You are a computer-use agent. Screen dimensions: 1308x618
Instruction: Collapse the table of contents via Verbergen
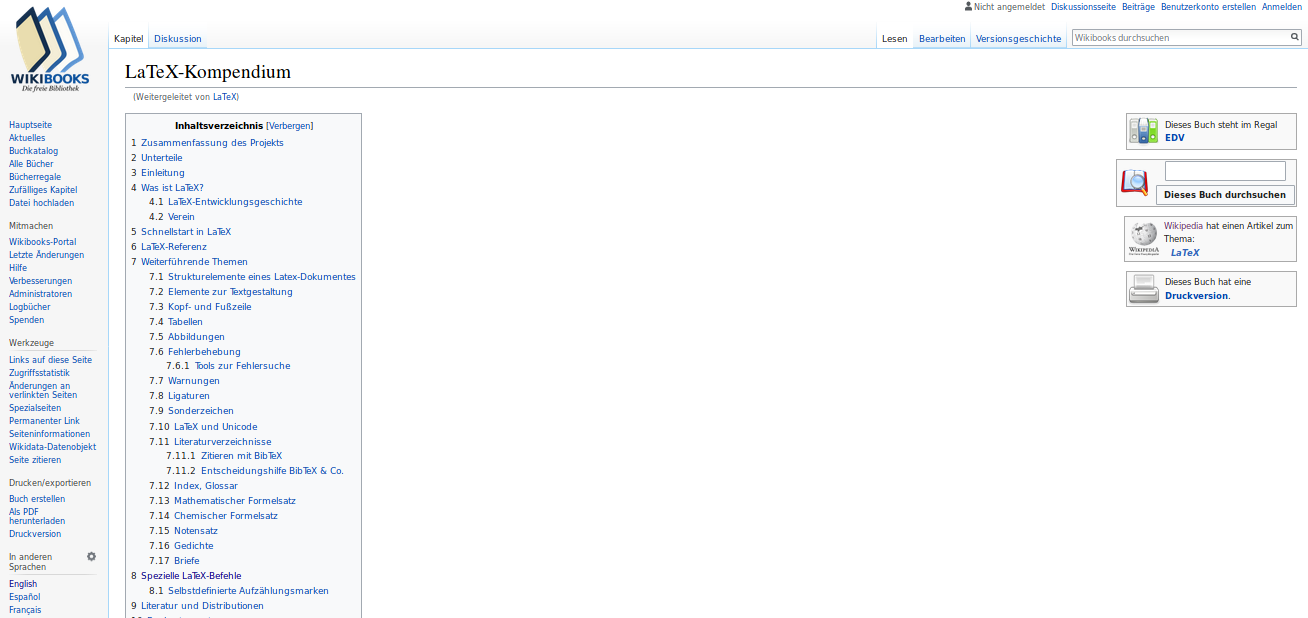289,126
